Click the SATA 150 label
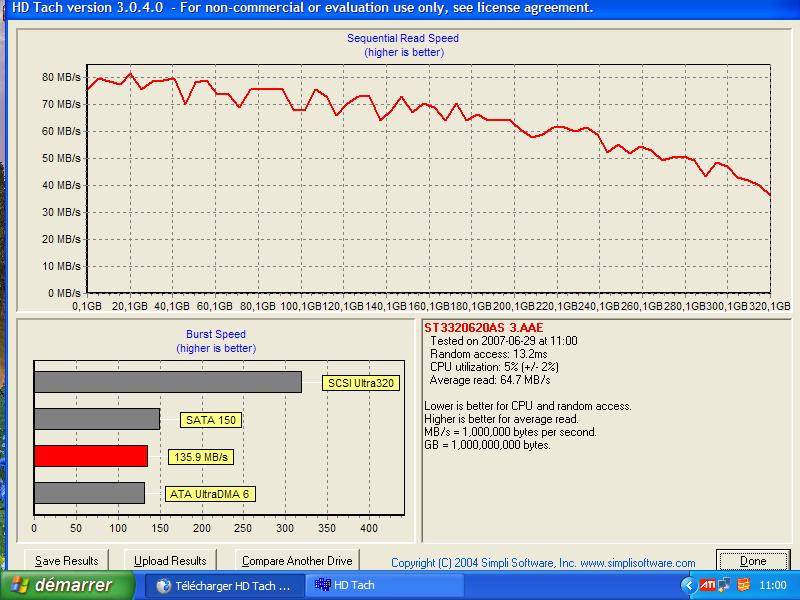 coord(211,420)
